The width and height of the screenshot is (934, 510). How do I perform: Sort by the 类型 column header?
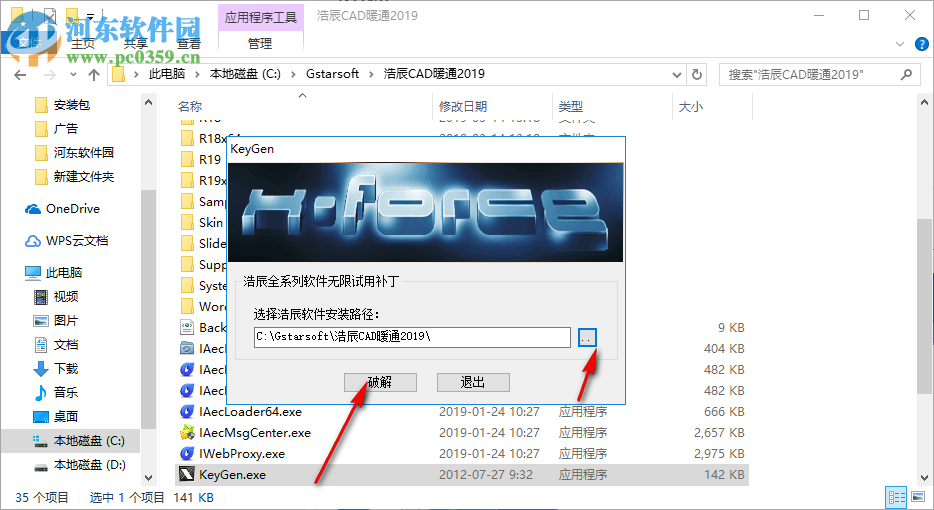[571, 107]
